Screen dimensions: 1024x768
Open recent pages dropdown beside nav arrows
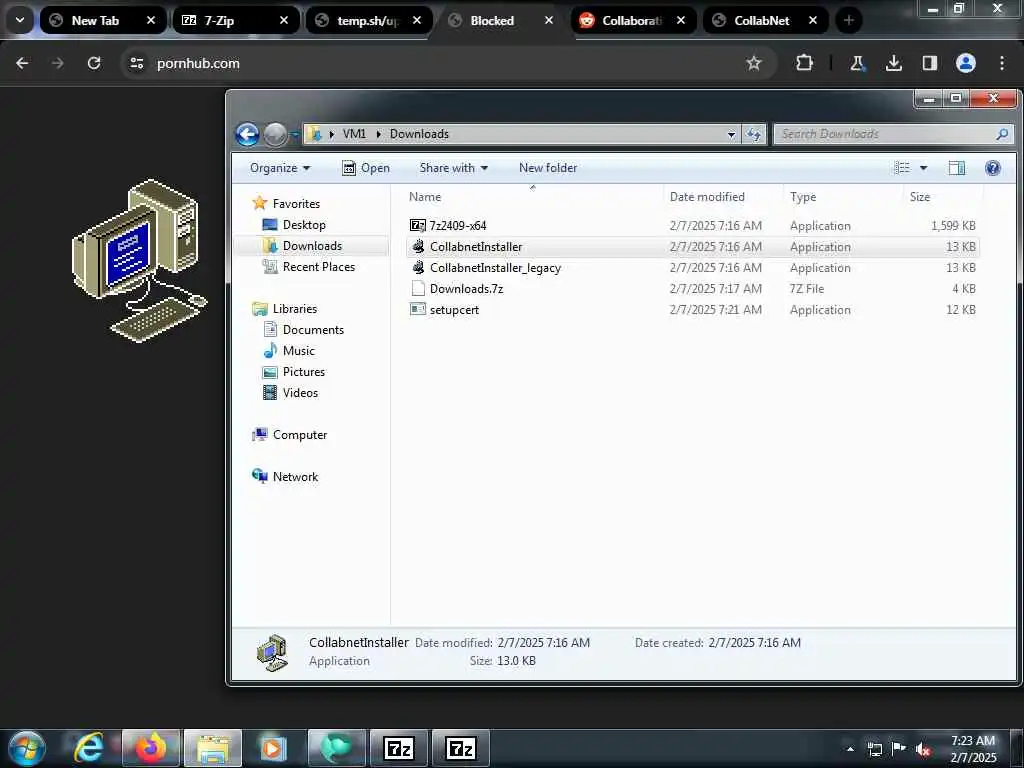[295, 135]
